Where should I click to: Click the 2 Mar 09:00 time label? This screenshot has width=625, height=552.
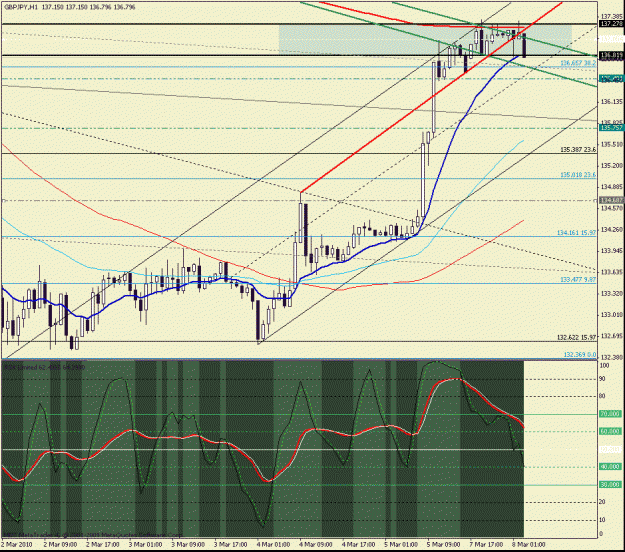pos(60,544)
